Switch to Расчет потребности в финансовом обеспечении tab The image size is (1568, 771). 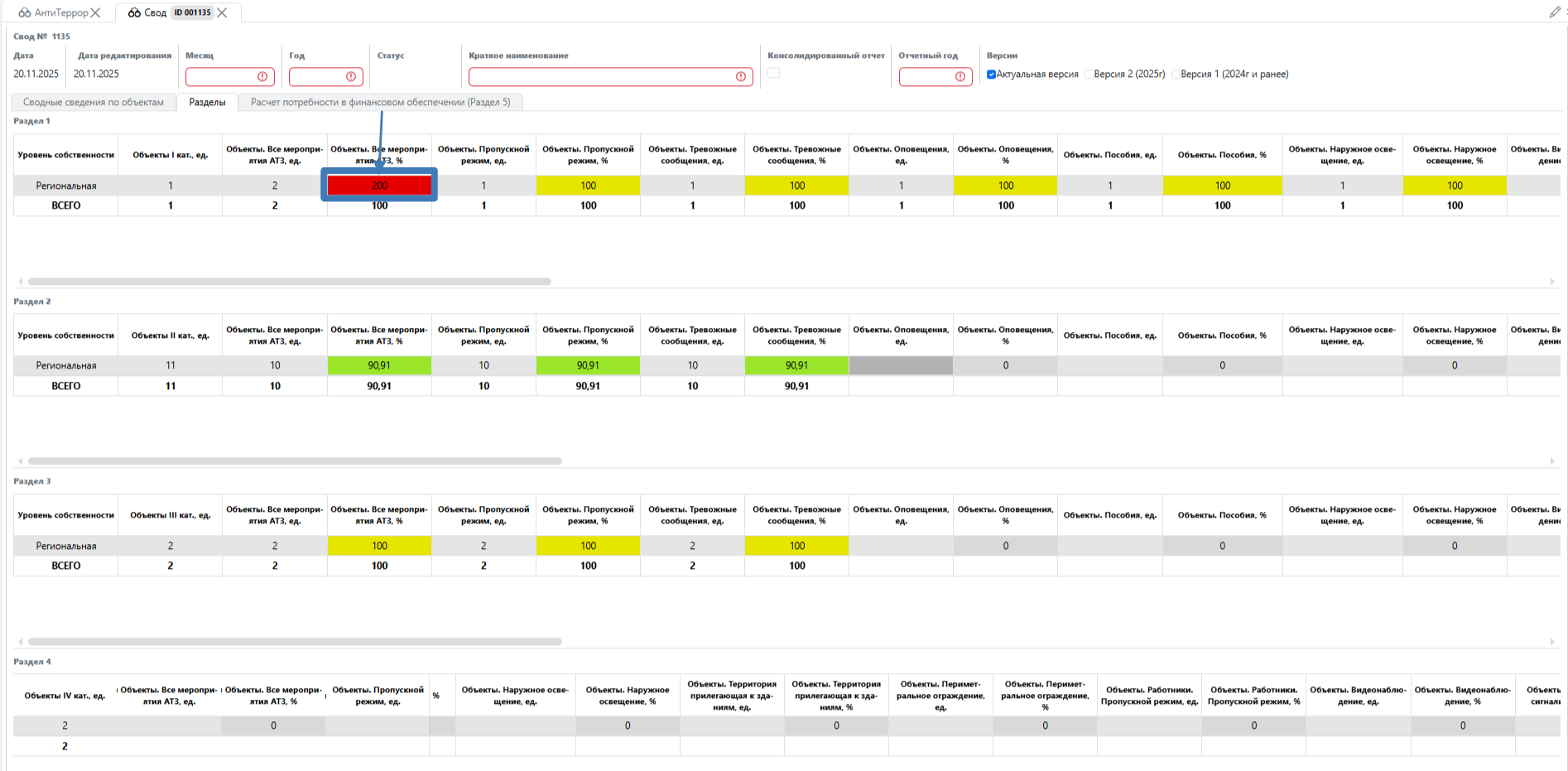(380, 103)
